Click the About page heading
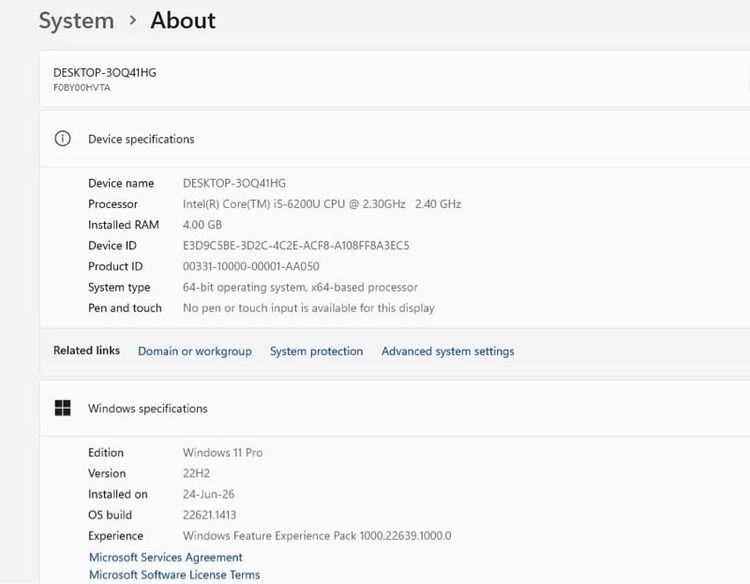 (183, 21)
